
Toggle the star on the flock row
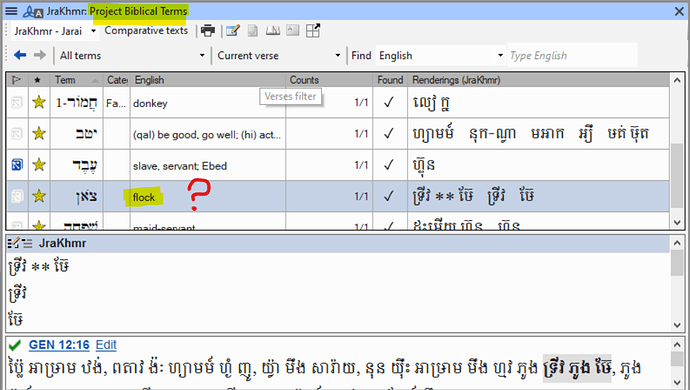pos(39,196)
